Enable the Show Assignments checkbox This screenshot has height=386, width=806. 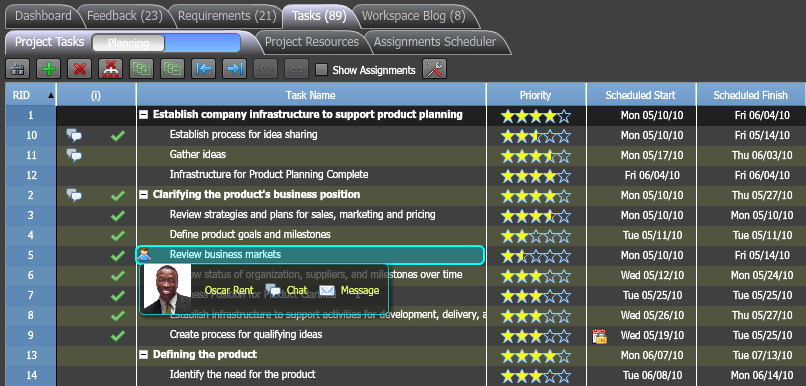[x=321, y=70]
